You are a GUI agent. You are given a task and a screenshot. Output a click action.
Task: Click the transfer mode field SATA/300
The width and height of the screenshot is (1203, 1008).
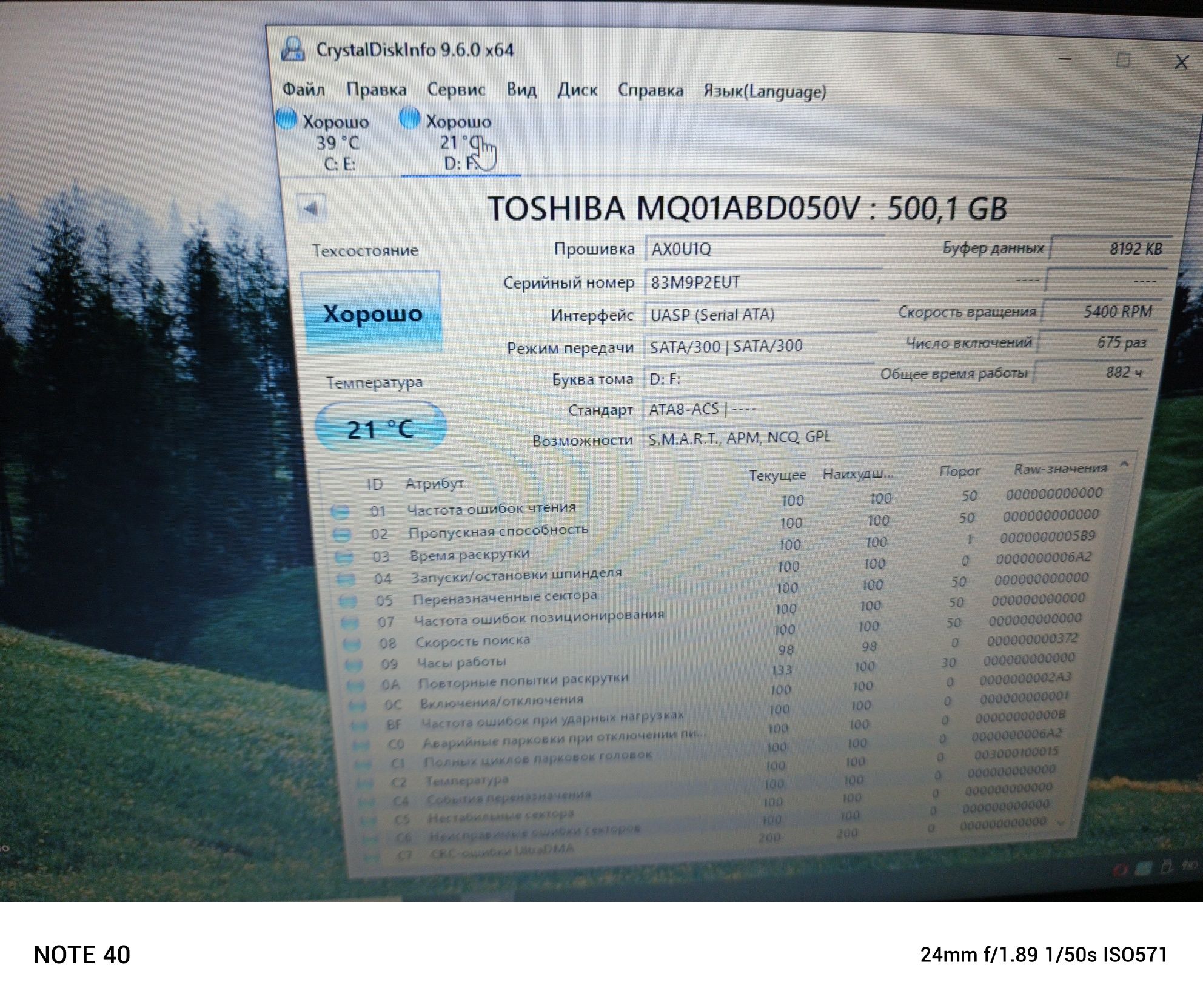[759, 347]
